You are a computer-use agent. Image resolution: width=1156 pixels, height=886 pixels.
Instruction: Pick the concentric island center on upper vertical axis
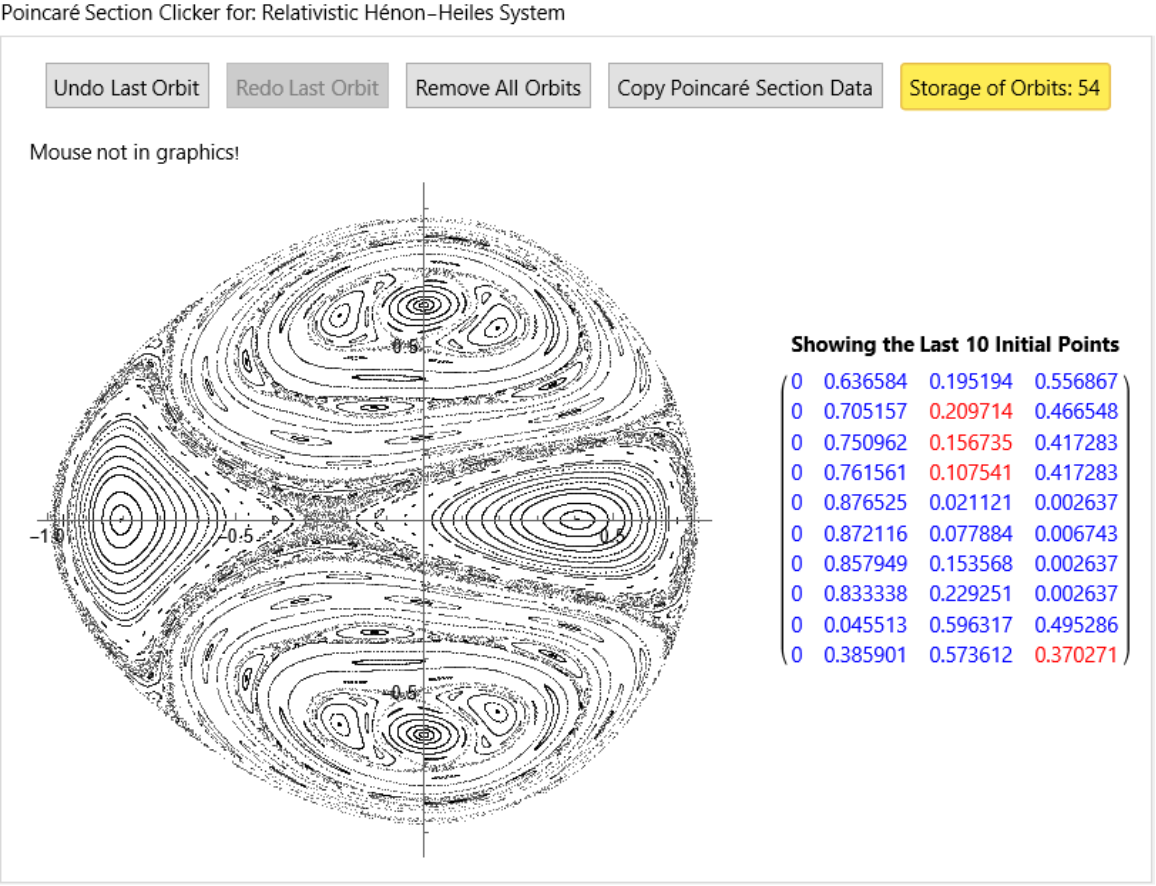click(x=424, y=305)
